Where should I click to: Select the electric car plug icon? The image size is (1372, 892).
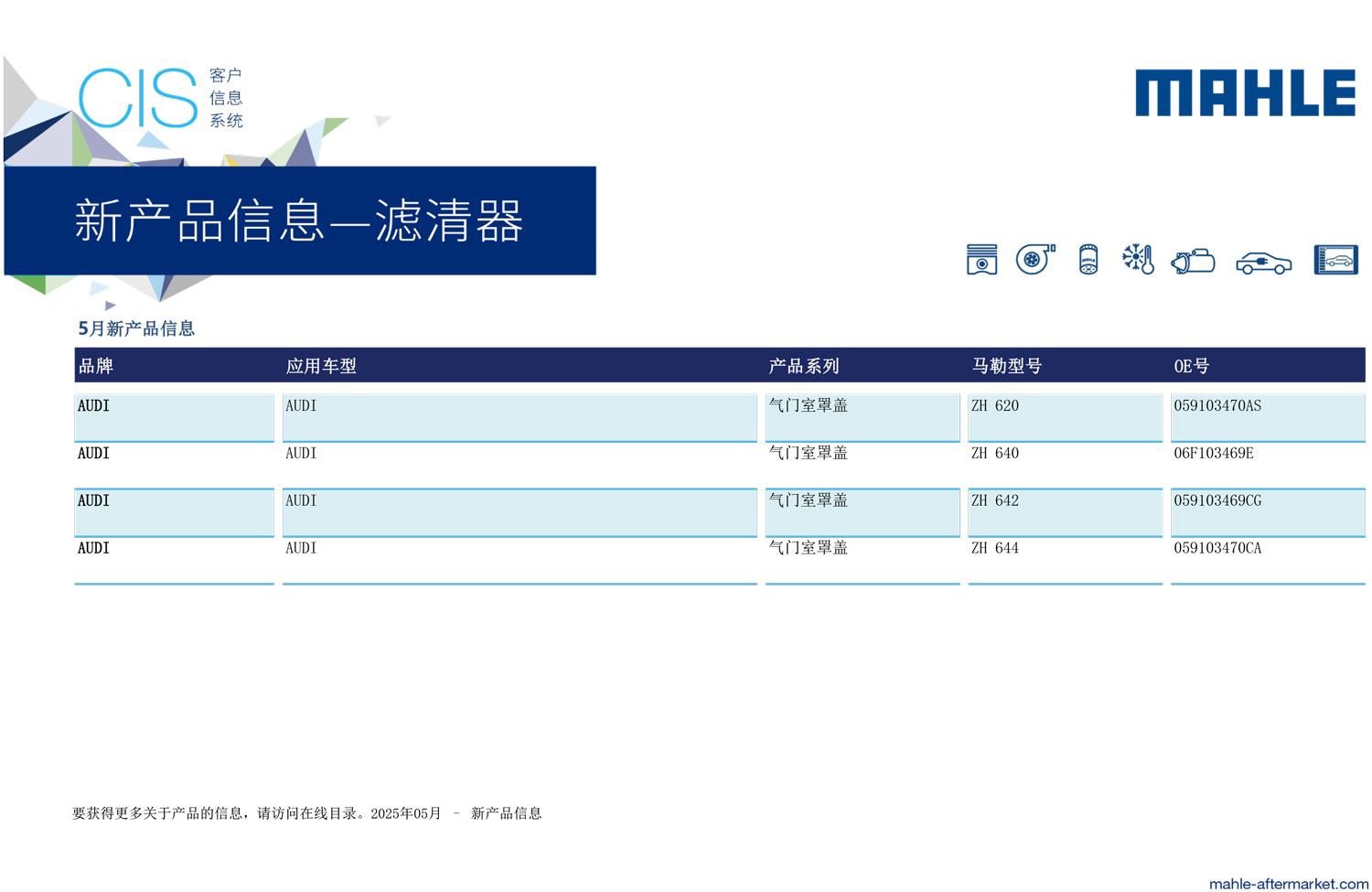(x=1263, y=263)
